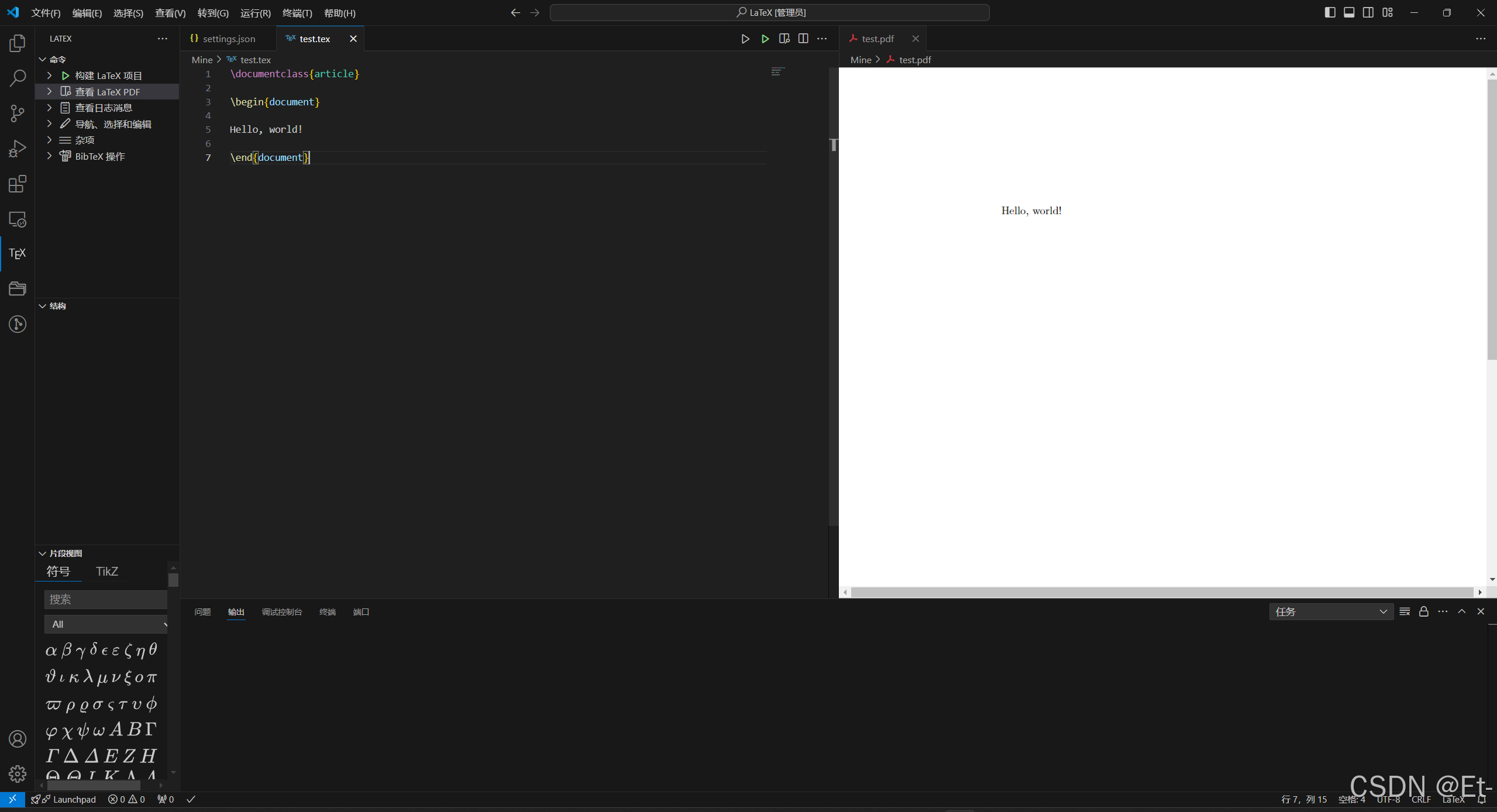Open the Search view in activity bar
This screenshot has height=812, width=1497.
pos(18,78)
